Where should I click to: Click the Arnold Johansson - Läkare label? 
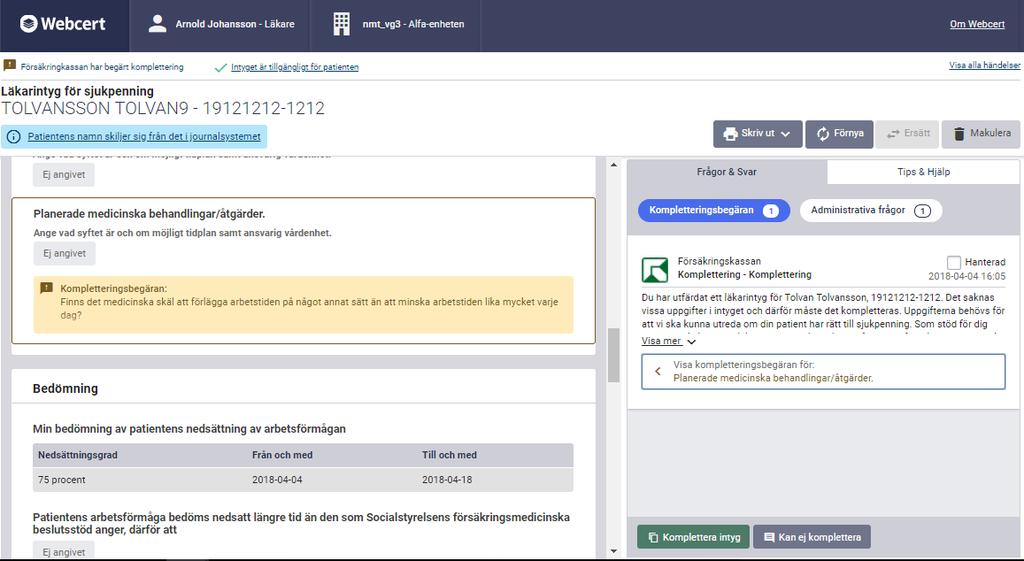click(x=234, y=24)
